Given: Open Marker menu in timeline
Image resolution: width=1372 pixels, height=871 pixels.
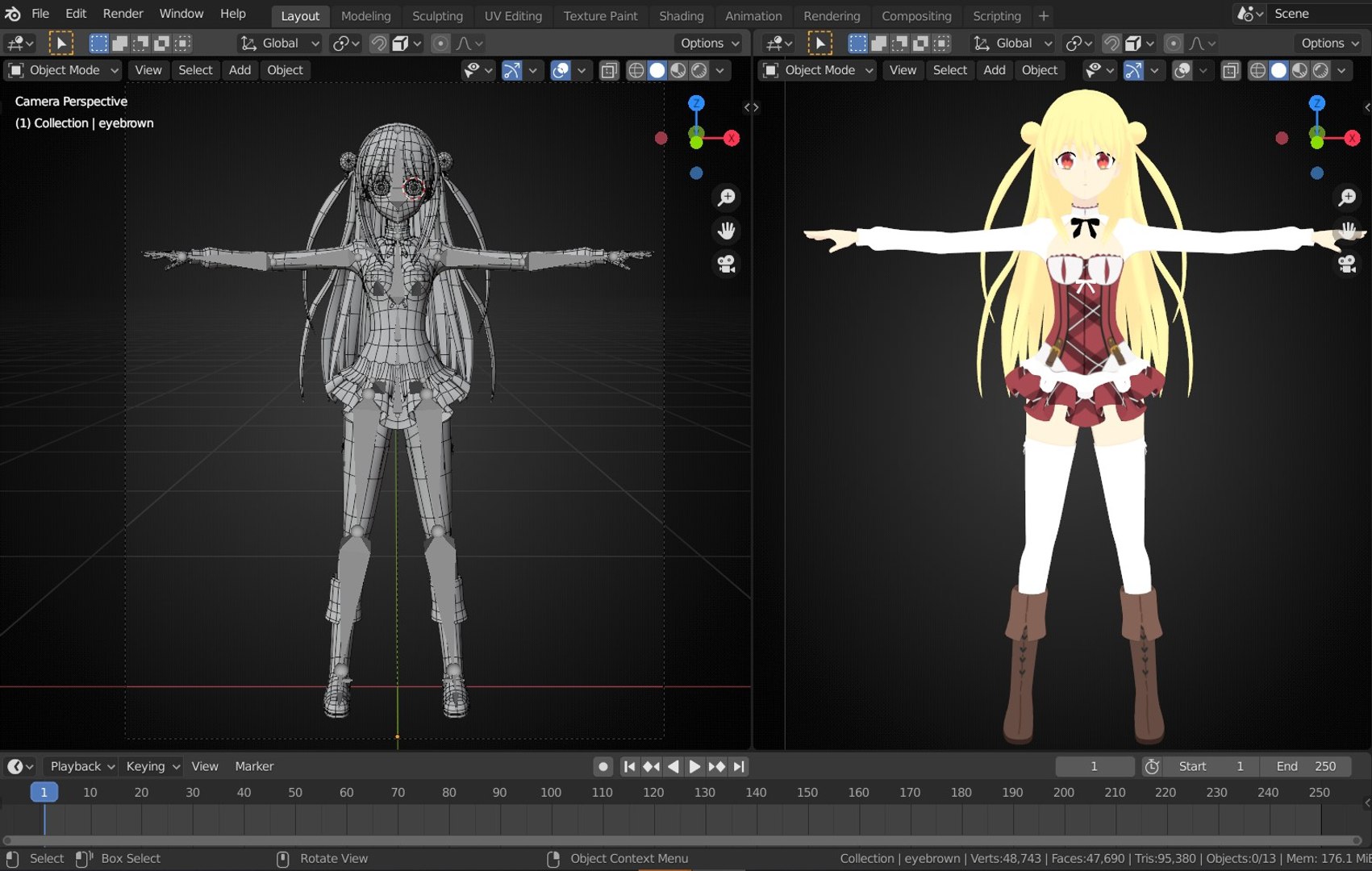Looking at the screenshot, I should [x=254, y=766].
